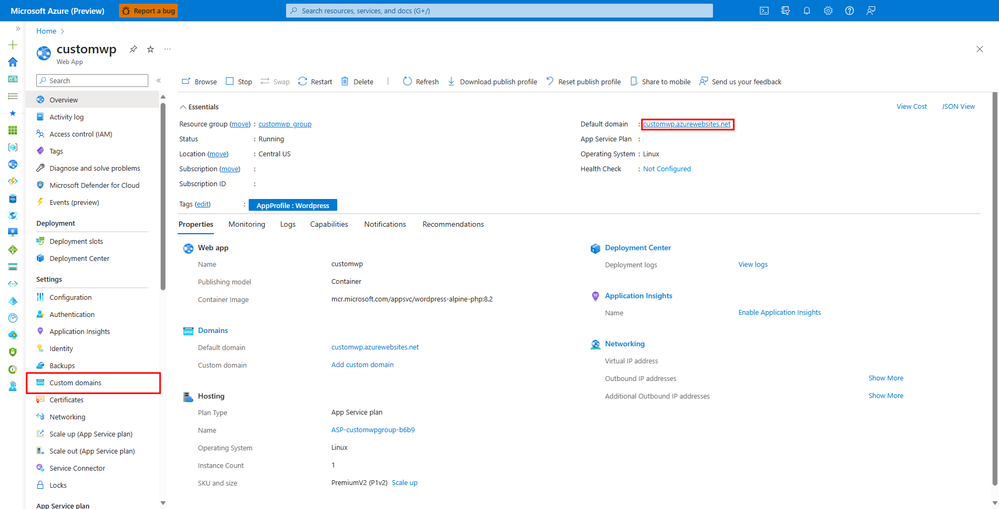Open JSON View
The width and height of the screenshot is (999, 509).
point(958,106)
